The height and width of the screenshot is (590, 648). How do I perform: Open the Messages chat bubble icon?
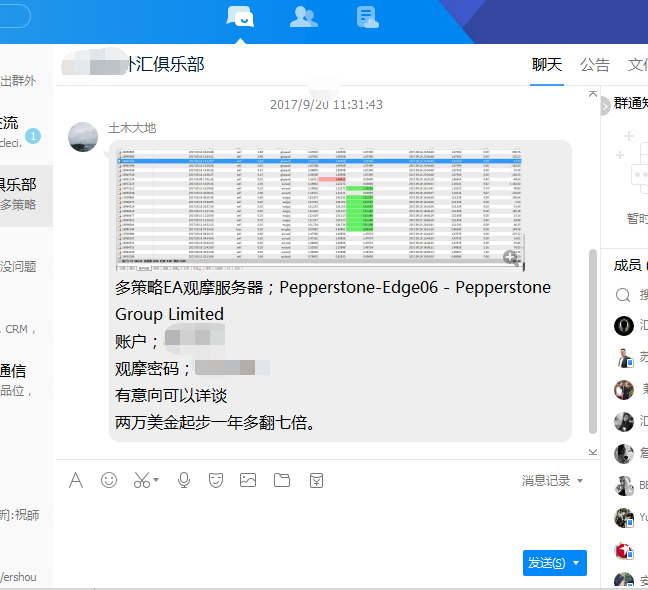240,17
